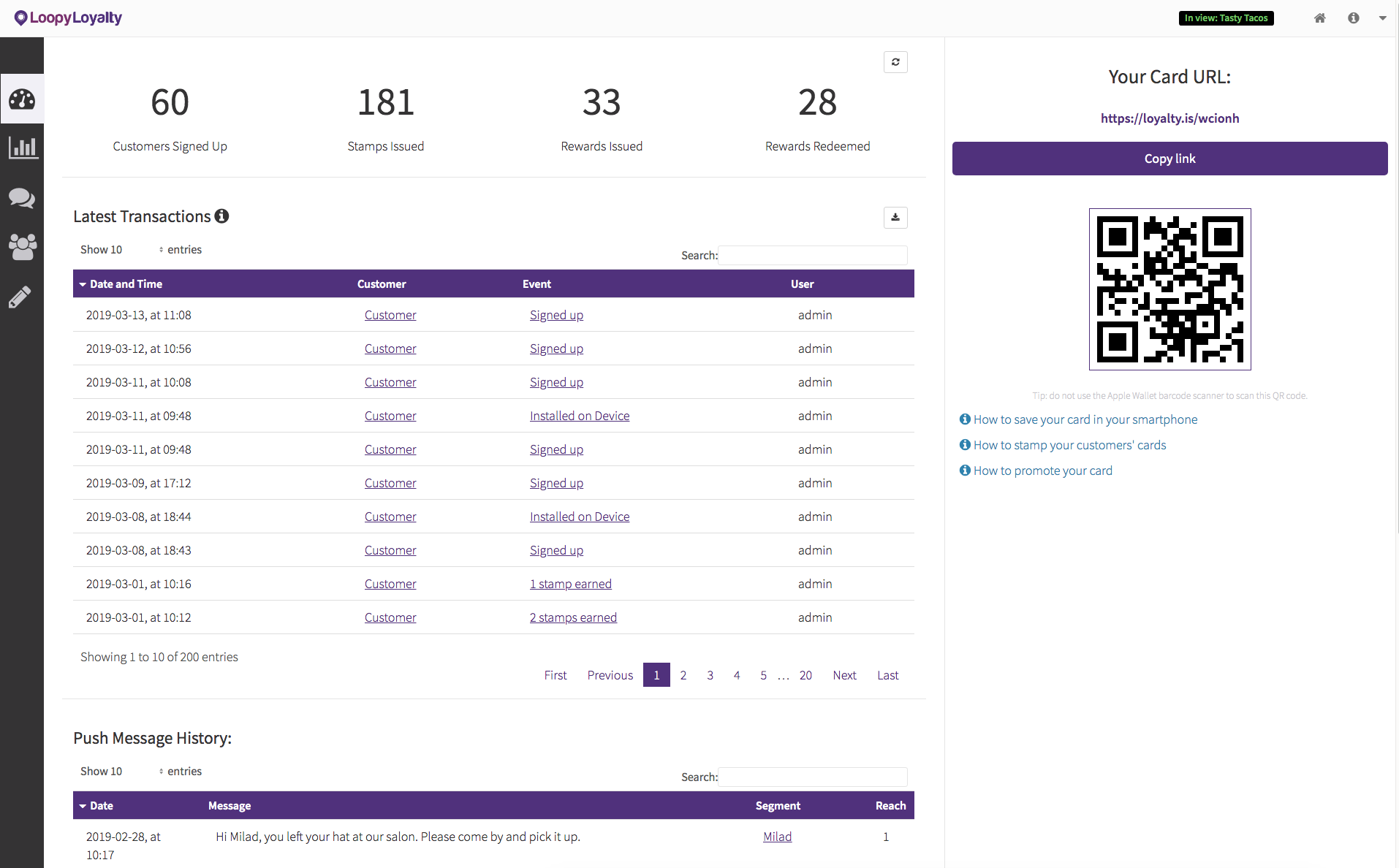The image size is (1399, 868).
Task: Click the transactions Search input field
Action: click(x=812, y=255)
